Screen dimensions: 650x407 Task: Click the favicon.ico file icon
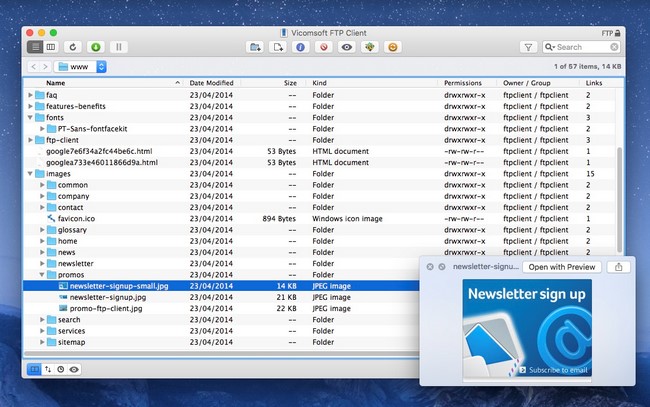pos(51,218)
